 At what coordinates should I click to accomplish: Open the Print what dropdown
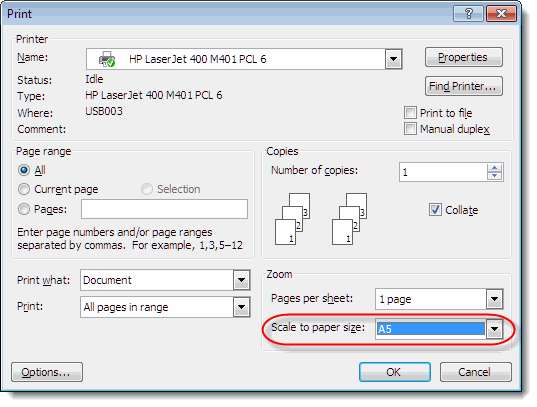241,280
